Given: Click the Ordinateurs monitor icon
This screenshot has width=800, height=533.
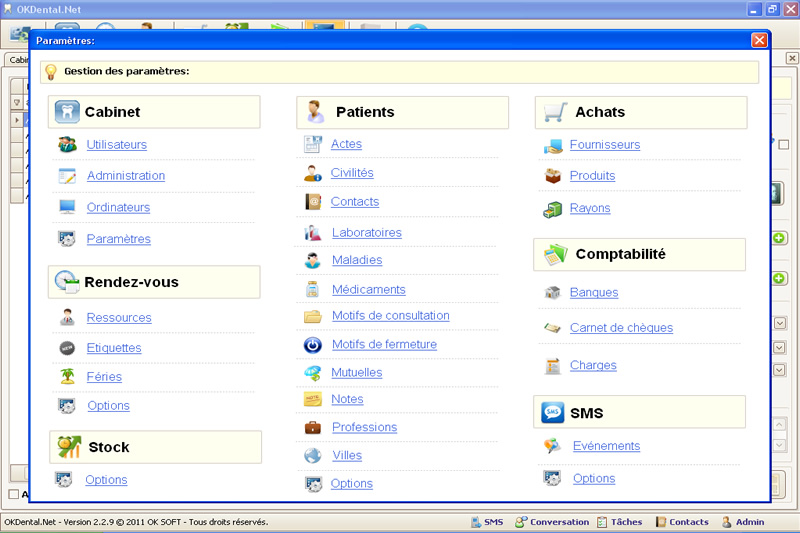Looking at the screenshot, I should (67, 207).
